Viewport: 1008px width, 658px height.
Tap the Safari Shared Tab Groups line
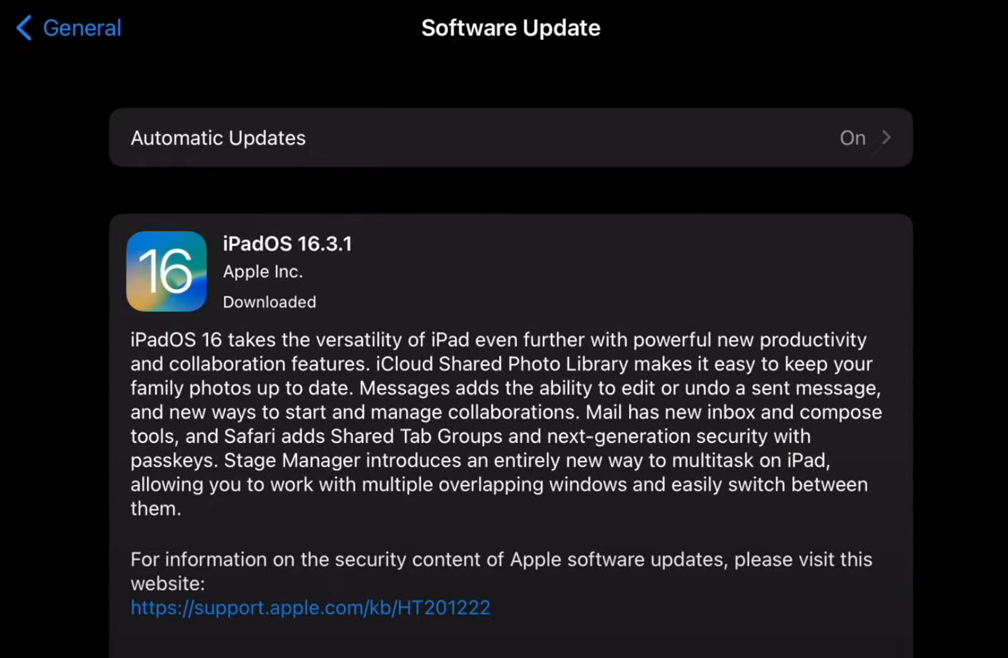(x=471, y=436)
